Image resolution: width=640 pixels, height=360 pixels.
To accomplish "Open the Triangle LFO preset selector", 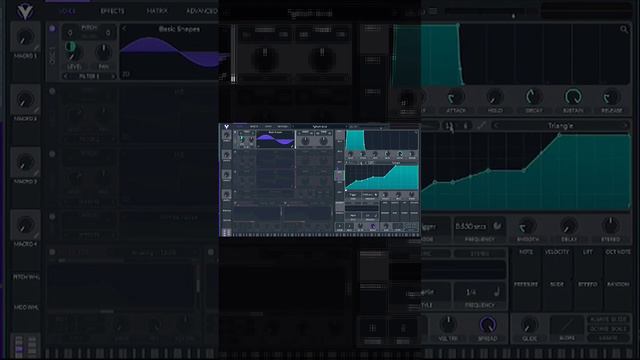I will point(560,126).
